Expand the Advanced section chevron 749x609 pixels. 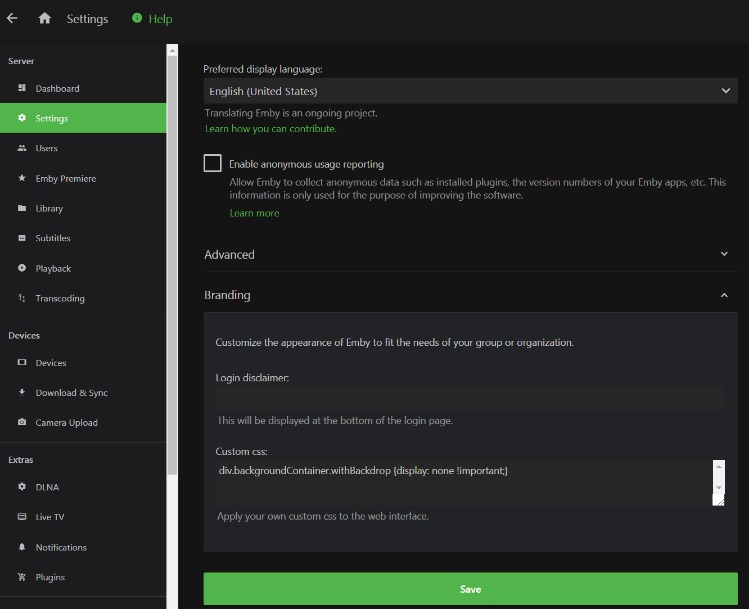(x=724, y=254)
